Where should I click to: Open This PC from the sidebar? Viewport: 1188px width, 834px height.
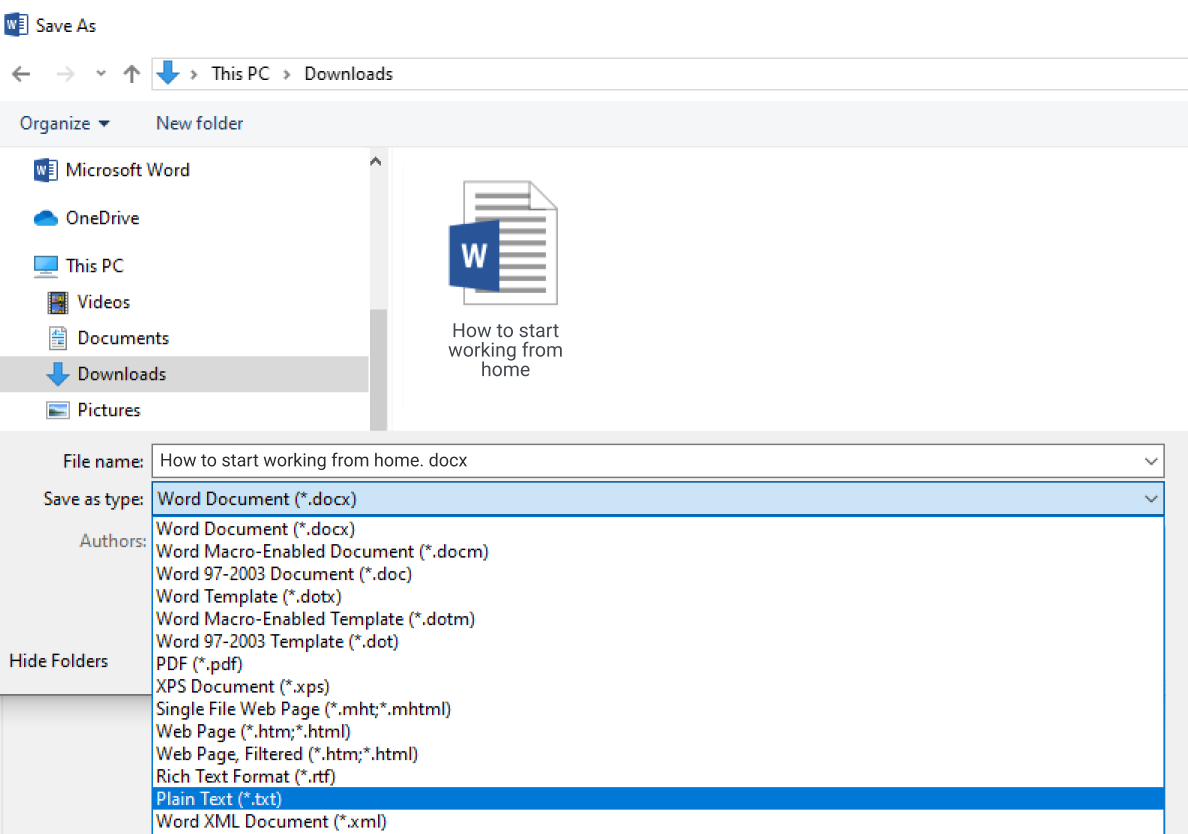(x=46, y=265)
